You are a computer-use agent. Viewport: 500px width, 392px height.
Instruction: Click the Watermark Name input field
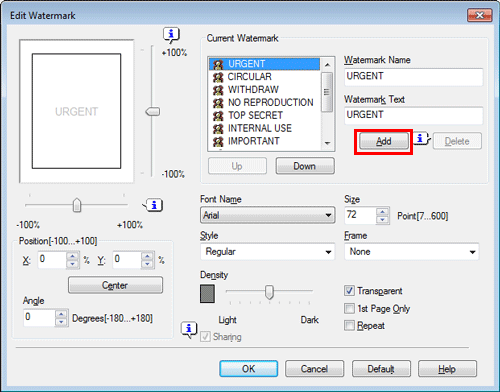point(413,77)
